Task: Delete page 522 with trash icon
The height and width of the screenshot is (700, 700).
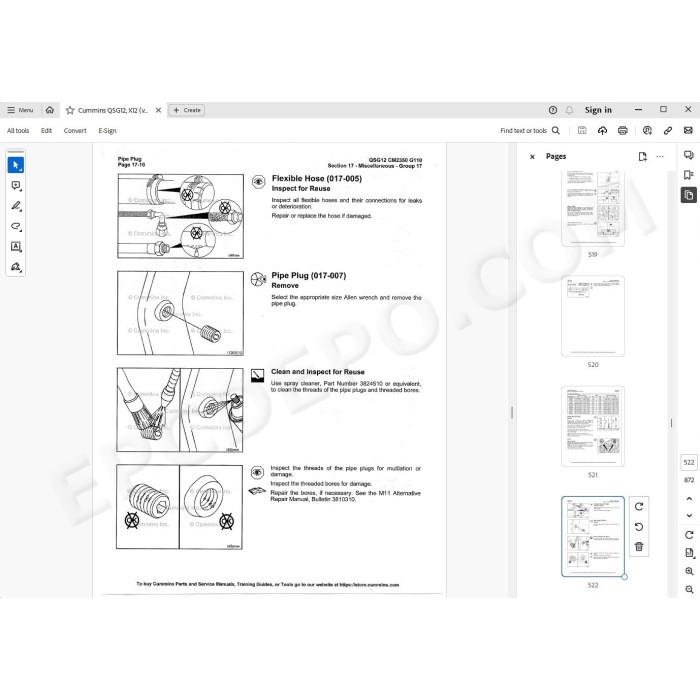Action: tap(639, 547)
